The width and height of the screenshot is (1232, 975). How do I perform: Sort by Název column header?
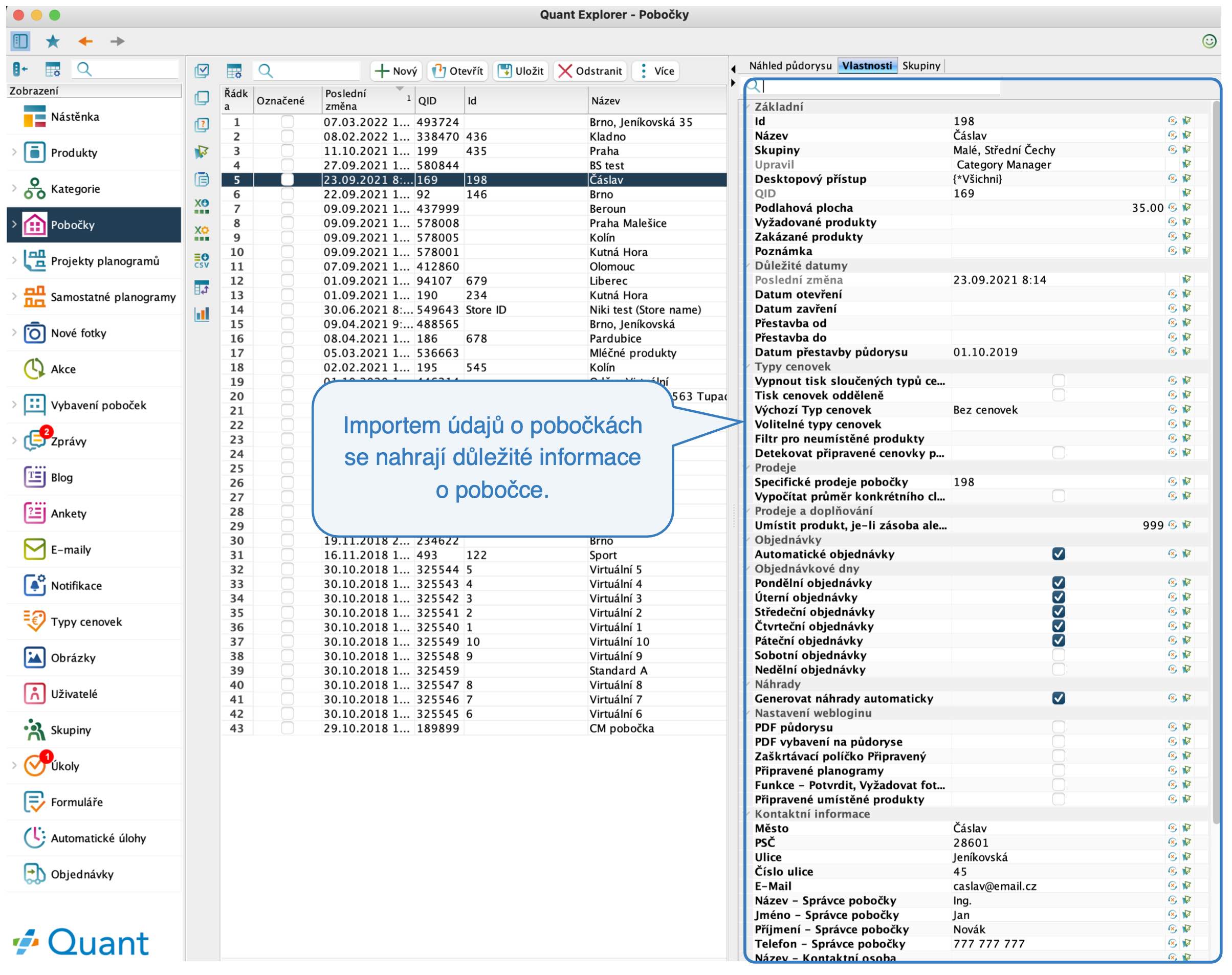pos(657,100)
